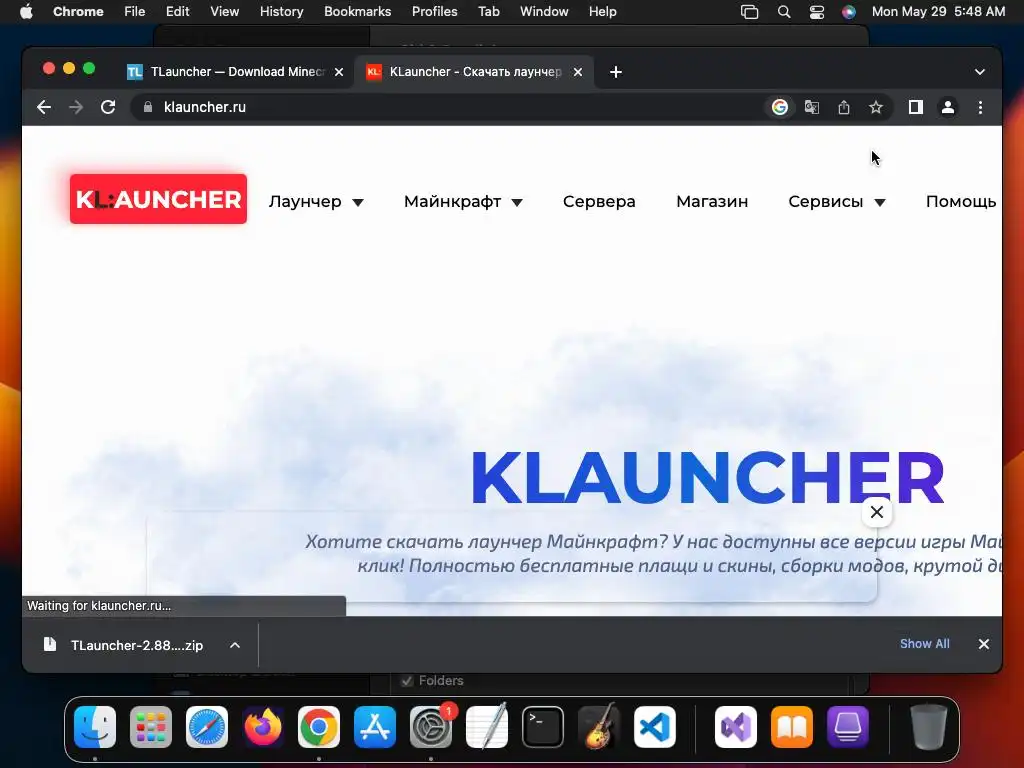Open Launchpad from the Dock

[151, 727]
